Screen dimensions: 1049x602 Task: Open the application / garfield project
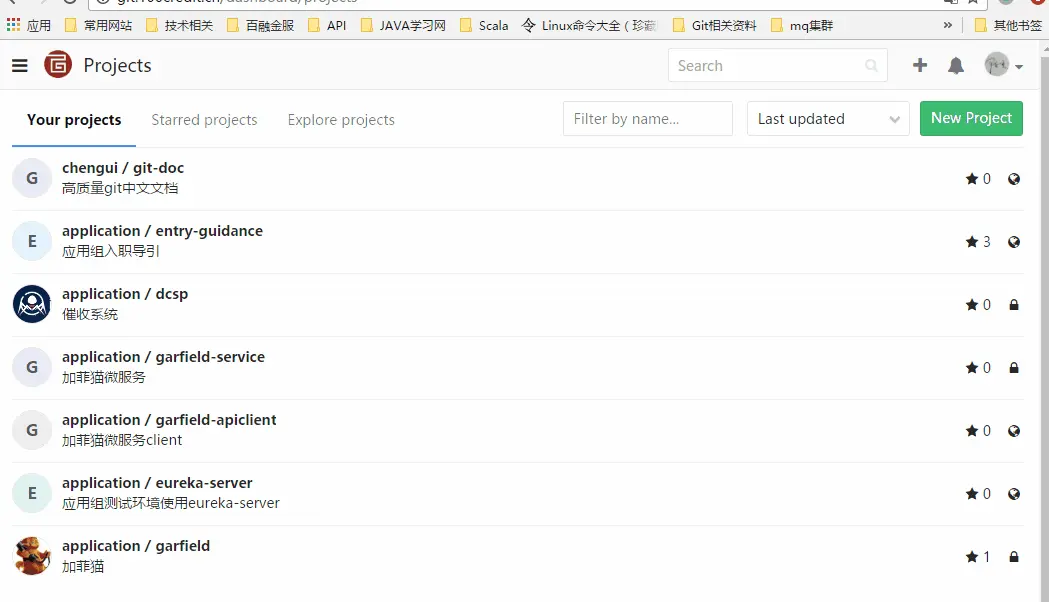click(136, 546)
